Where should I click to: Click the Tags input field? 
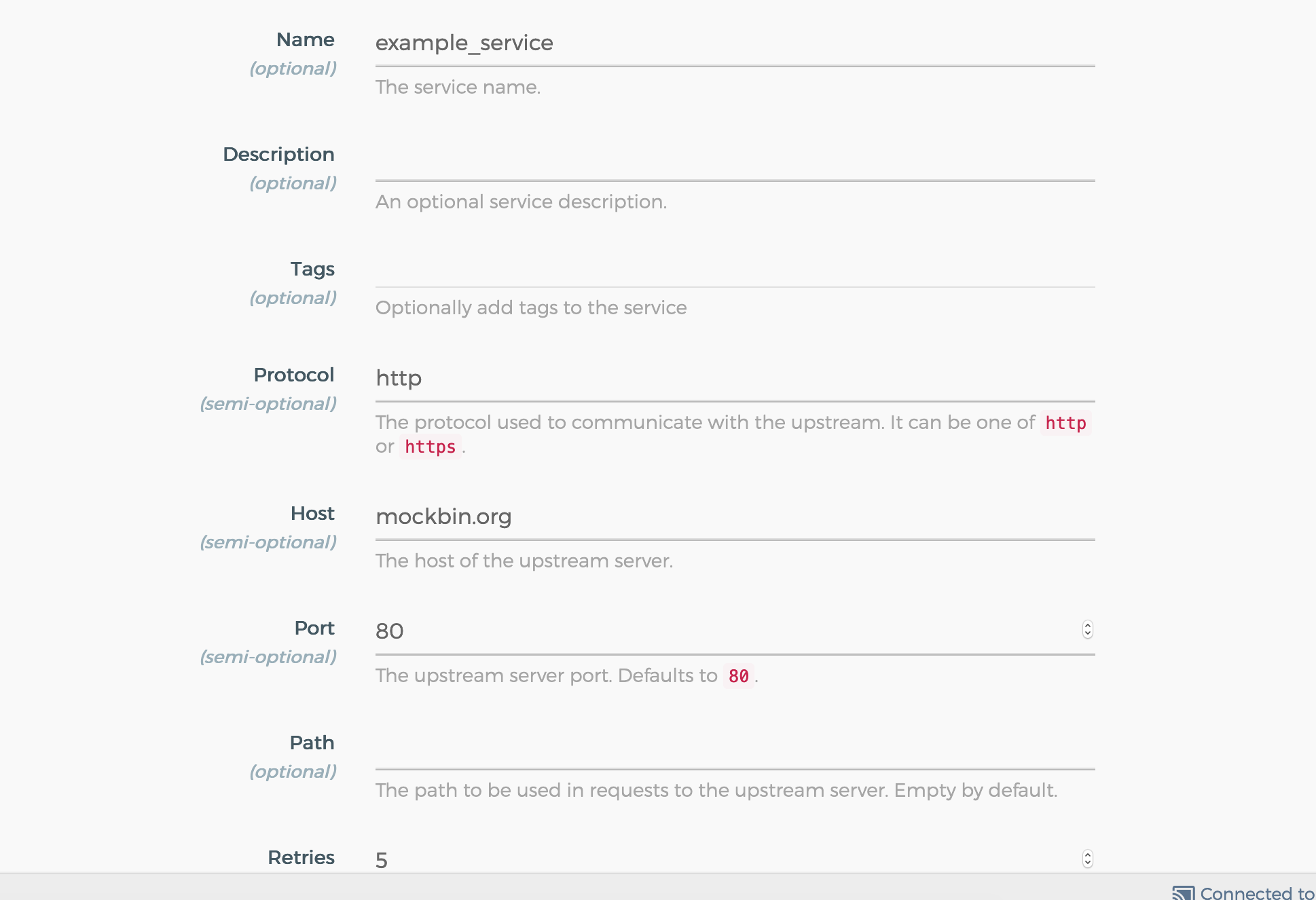coord(735,269)
